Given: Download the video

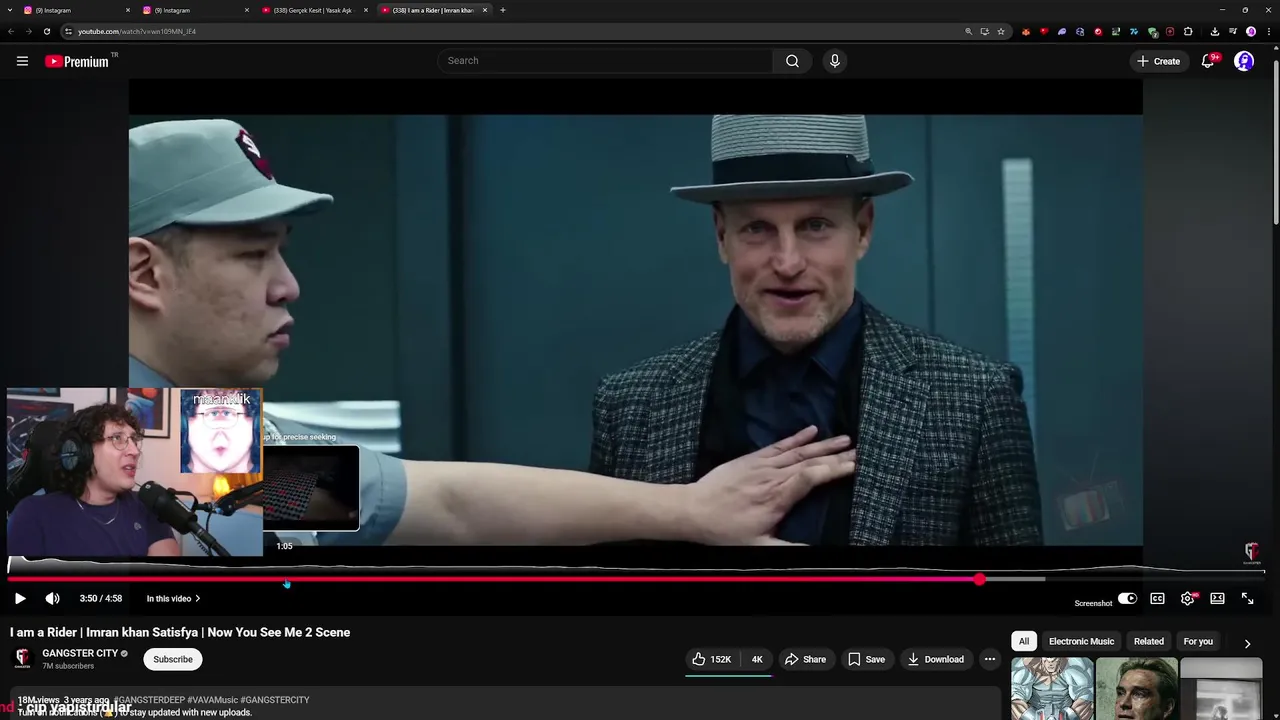Looking at the screenshot, I should 936,659.
